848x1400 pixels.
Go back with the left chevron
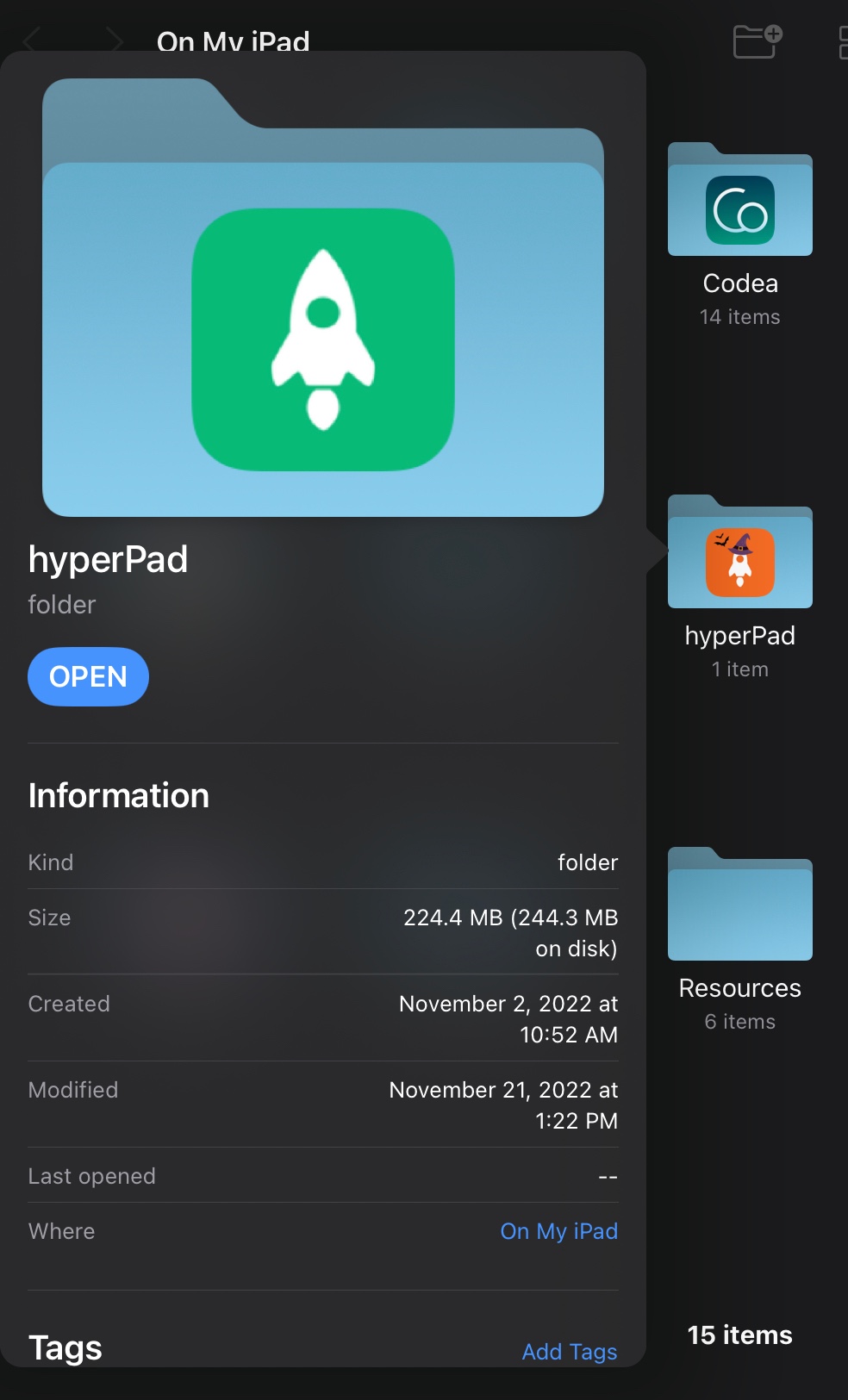point(33,40)
